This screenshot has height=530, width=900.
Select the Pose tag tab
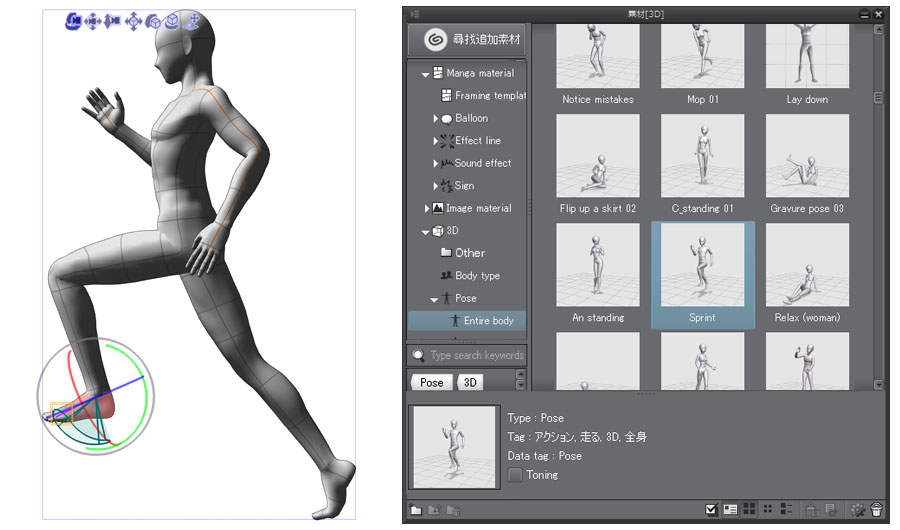[431, 382]
